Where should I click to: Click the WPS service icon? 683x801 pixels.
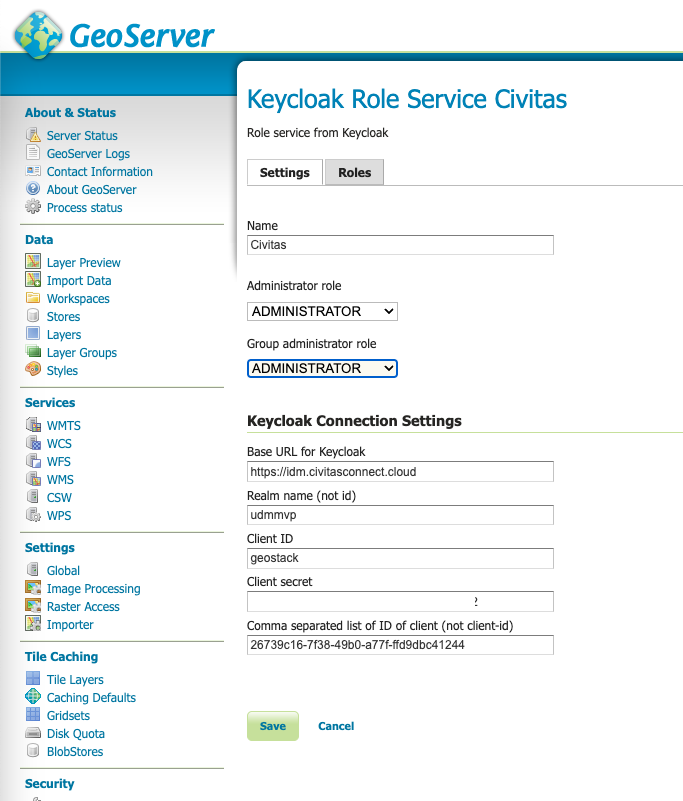pos(33,514)
